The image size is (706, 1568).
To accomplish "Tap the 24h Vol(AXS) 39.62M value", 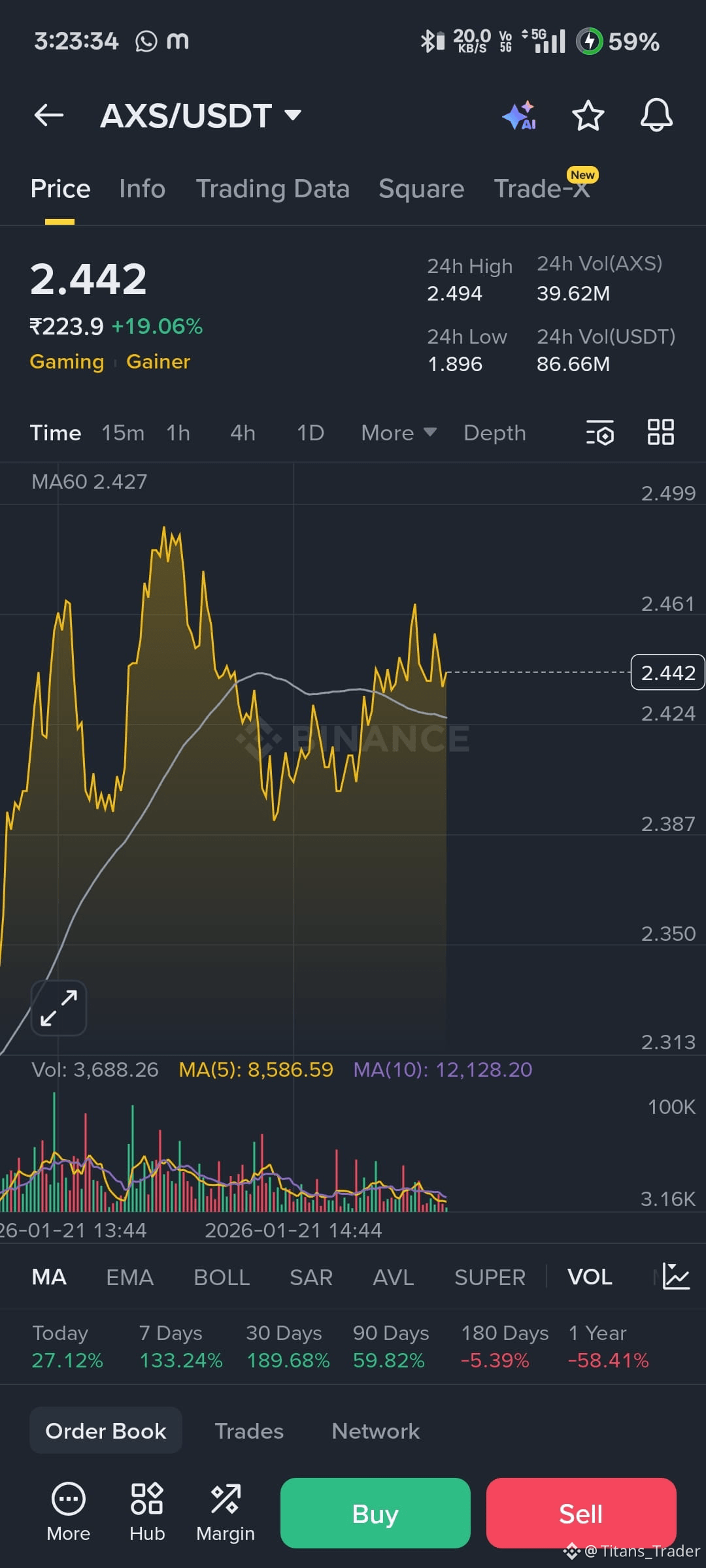I will tap(573, 294).
